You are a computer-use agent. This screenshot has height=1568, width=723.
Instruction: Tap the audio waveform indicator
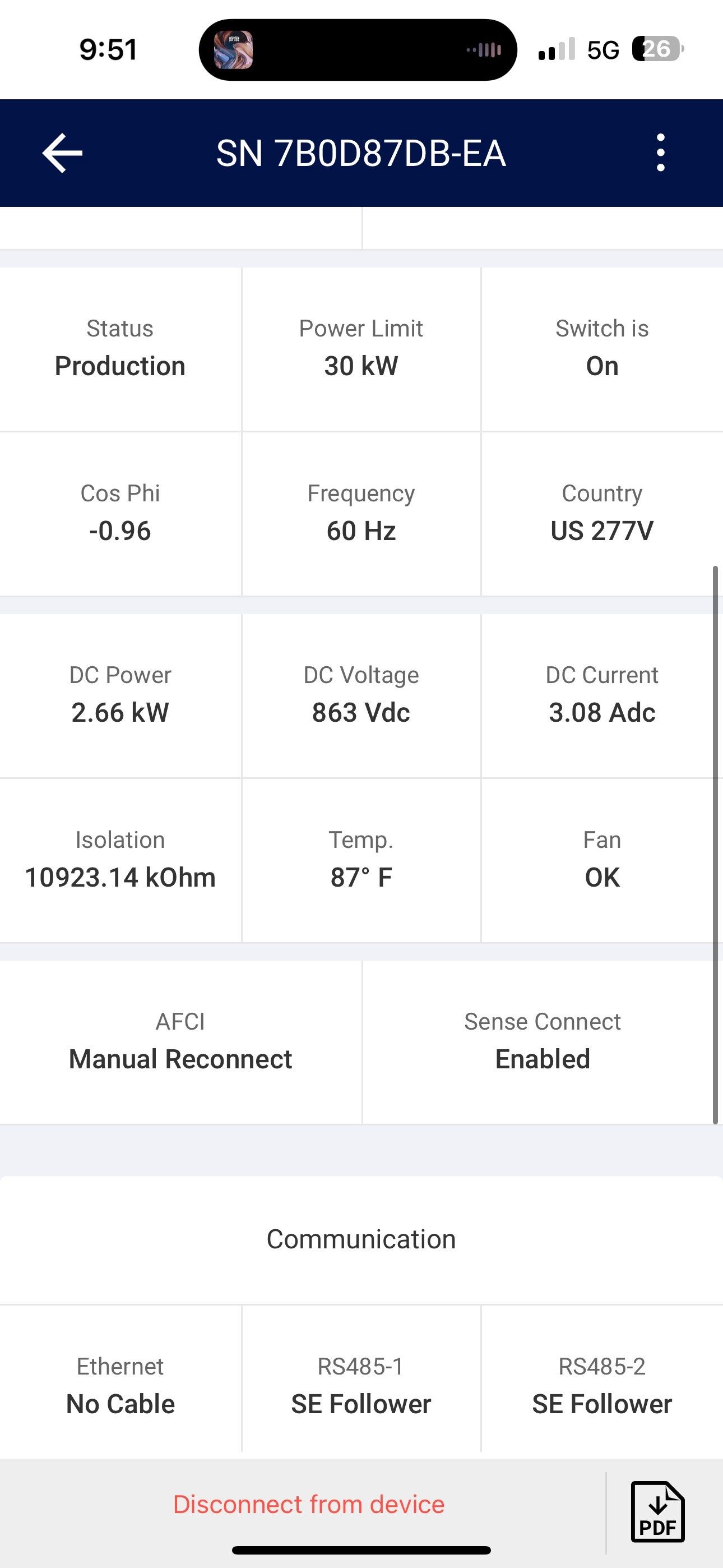[x=484, y=50]
